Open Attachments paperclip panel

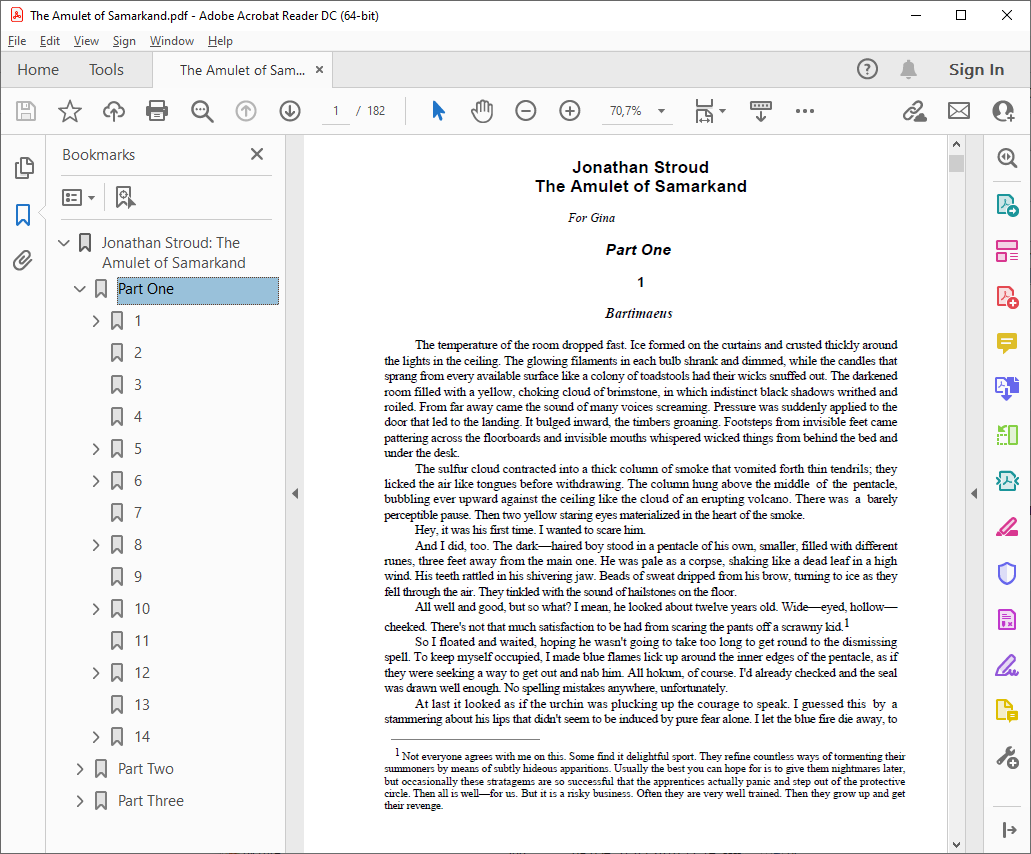tap(22, 260)
